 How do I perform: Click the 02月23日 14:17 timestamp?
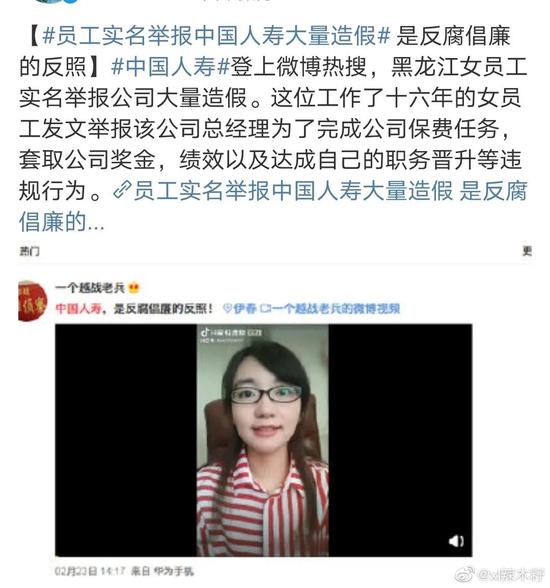90,572
